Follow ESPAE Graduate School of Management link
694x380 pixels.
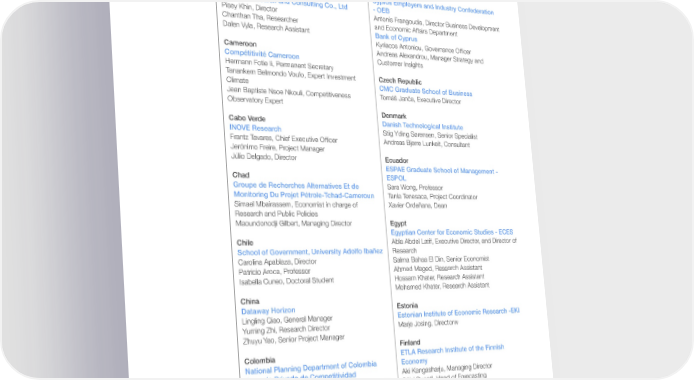(442, 170)
